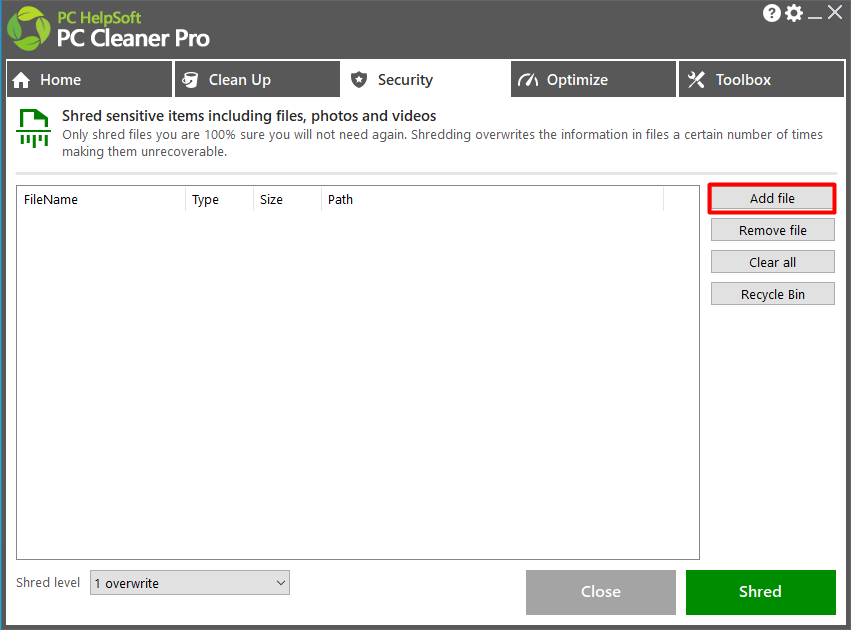The width and height of the screenshot is (851, 630).
Task: Click the Clean Up tab bucket icon
Action: pos(190,80)
